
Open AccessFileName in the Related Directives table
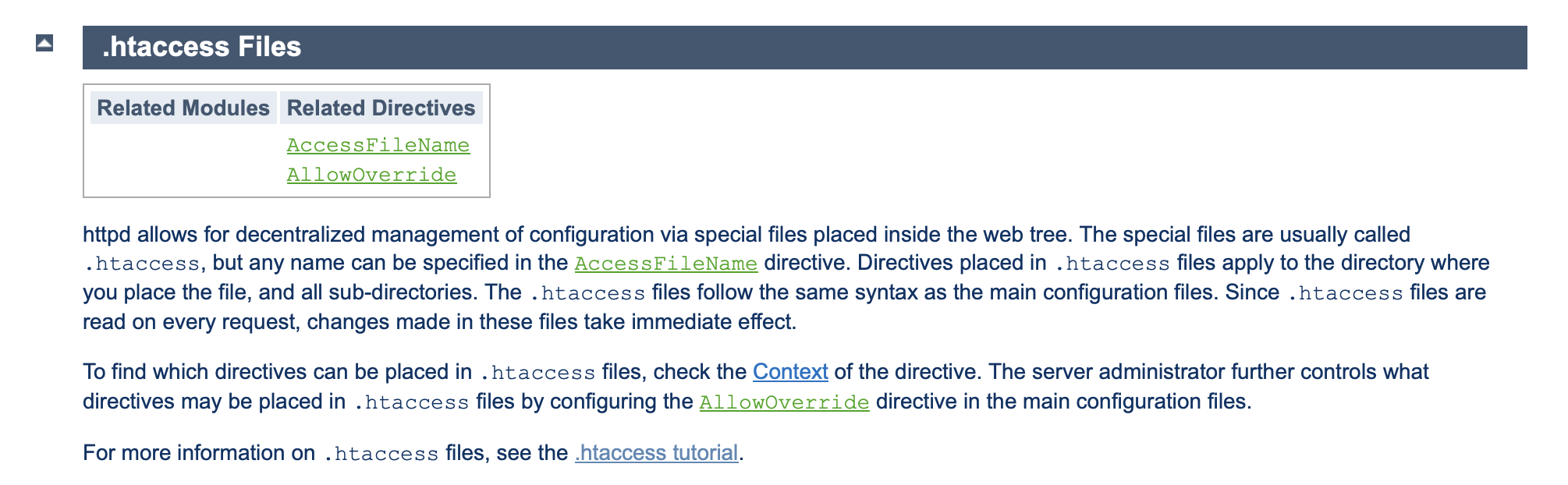coord(378,145)
